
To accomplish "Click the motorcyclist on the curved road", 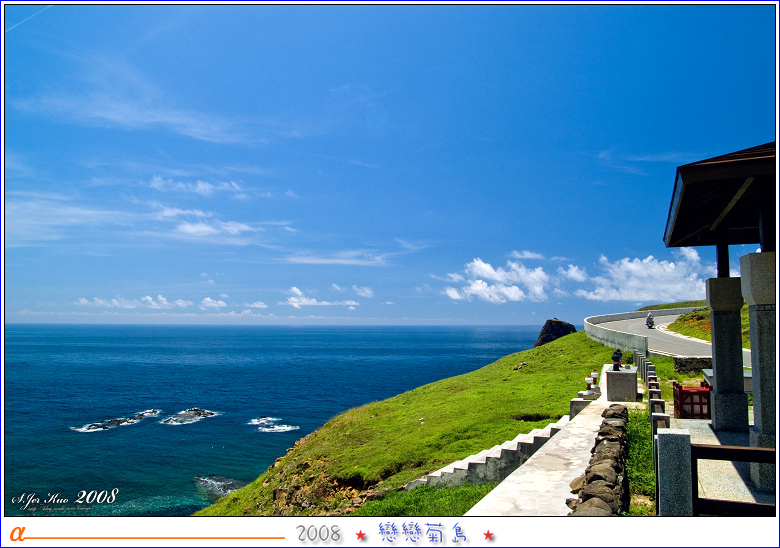I will tap(649, 320).
